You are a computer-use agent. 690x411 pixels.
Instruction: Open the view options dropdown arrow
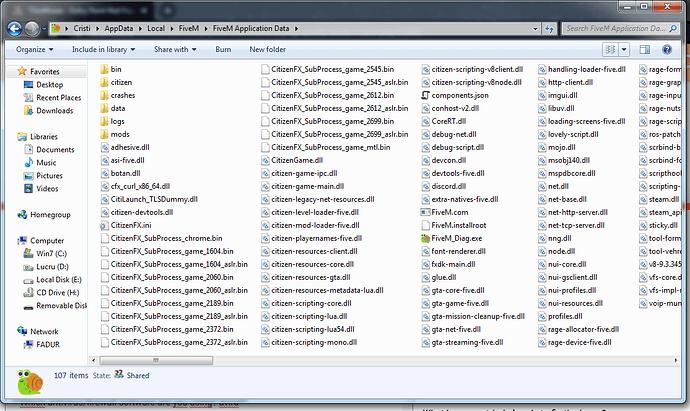click(x=624, y=49)
